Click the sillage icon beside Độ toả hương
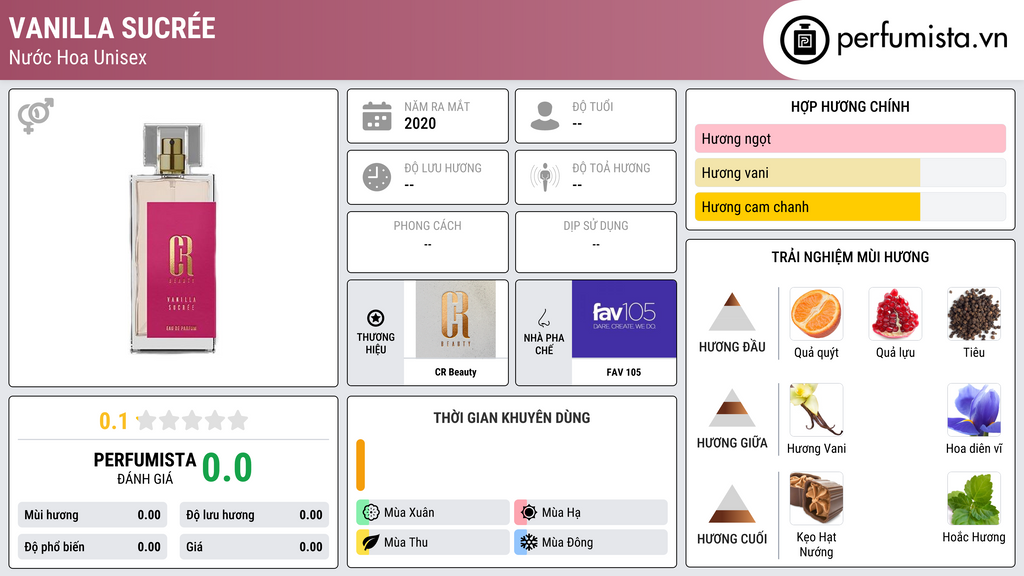1024x576 pixels. pyautogui.click(x=545, y=177)
